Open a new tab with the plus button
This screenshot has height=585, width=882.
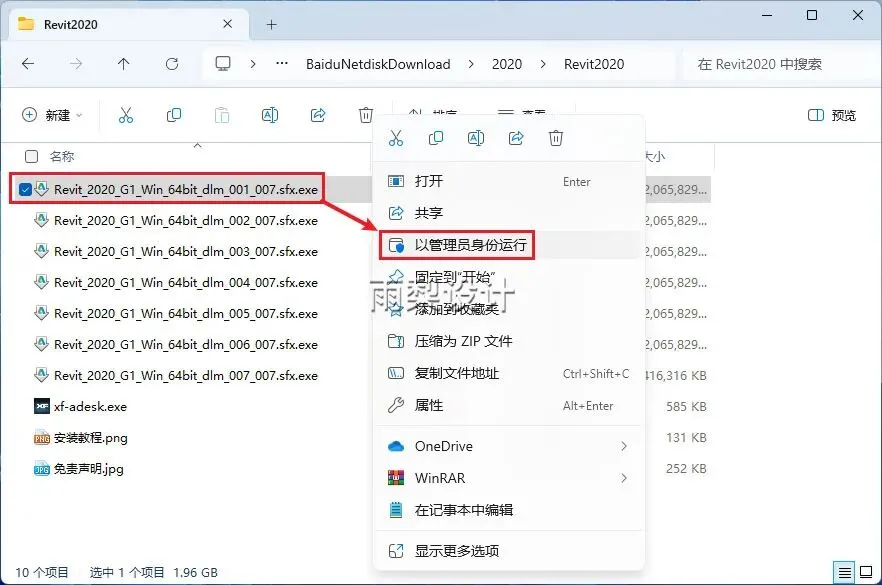click(x=272, y=25)
